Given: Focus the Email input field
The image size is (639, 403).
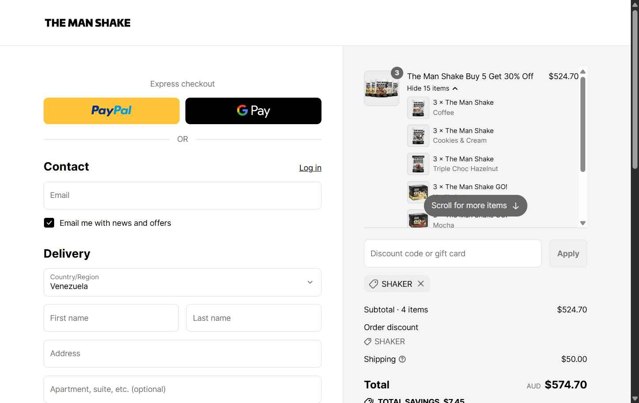Looking at the screenshot, I should pyautogui.click(x=182, y=195).
